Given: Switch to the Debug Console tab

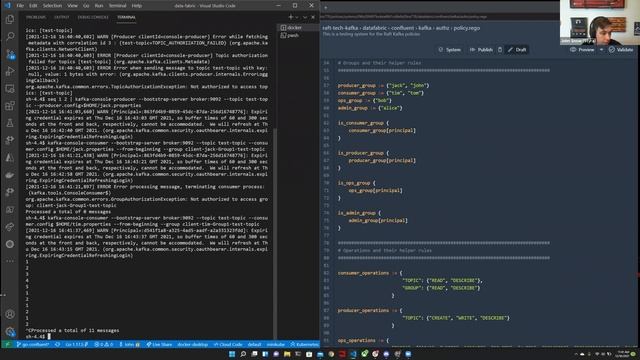Looking at the screenshot, I should coord(93,17).
